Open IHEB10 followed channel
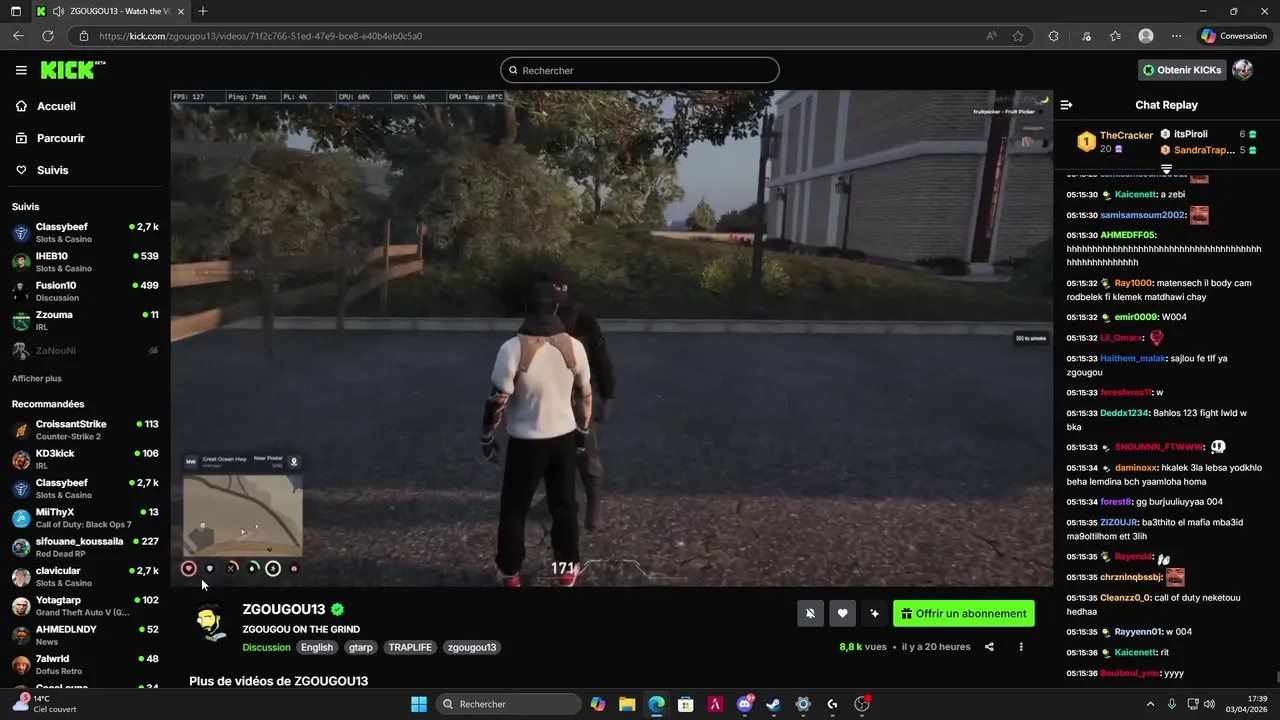1280x720 pixels. click(85, 262)
